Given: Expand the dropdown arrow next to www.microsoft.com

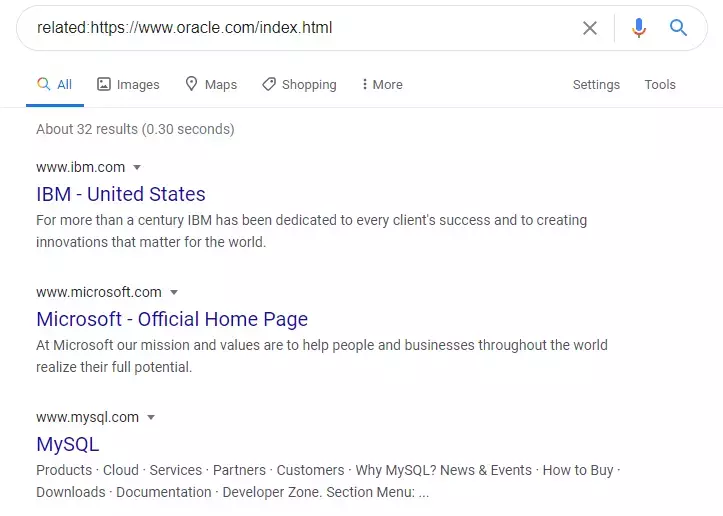Looking at the screenshot, I should 174,292.
